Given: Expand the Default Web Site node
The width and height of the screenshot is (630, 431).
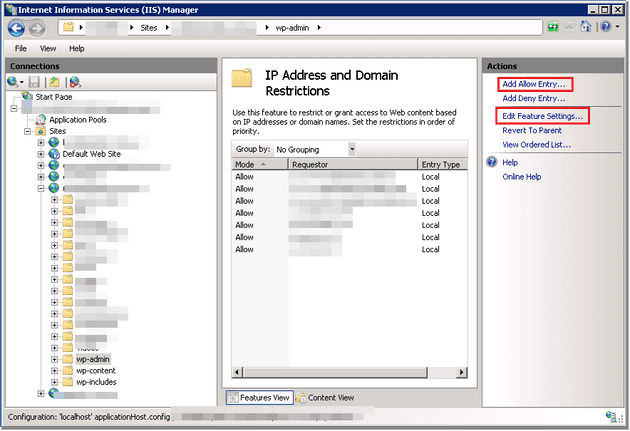Looking at the screenshot, I should click(41, 154).
